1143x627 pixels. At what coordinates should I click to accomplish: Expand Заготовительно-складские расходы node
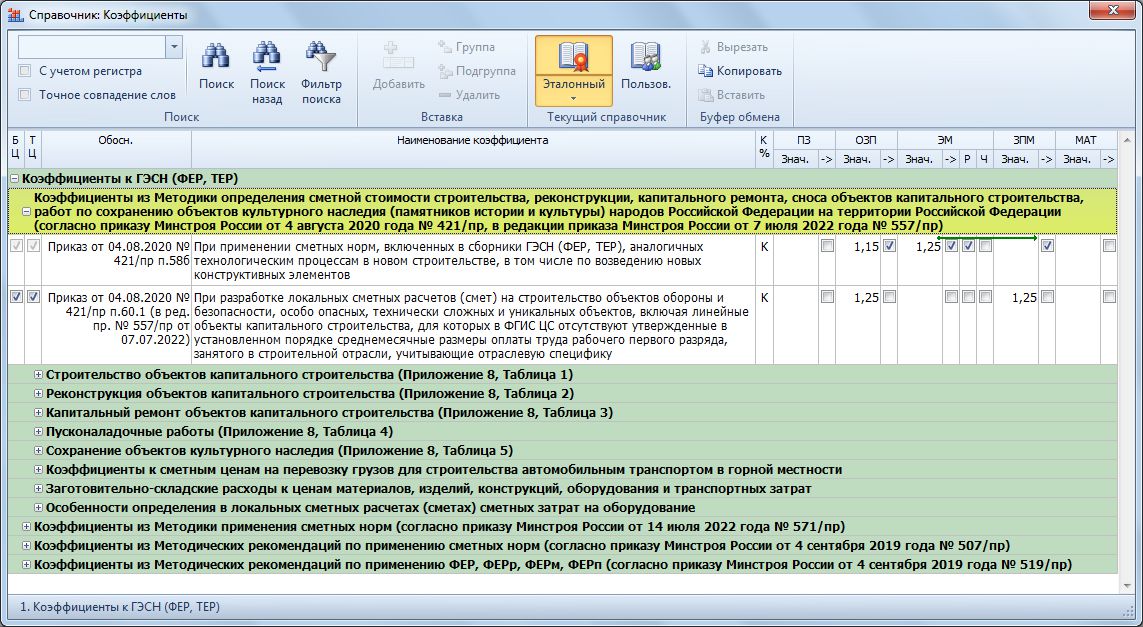[x=39, y=488]
